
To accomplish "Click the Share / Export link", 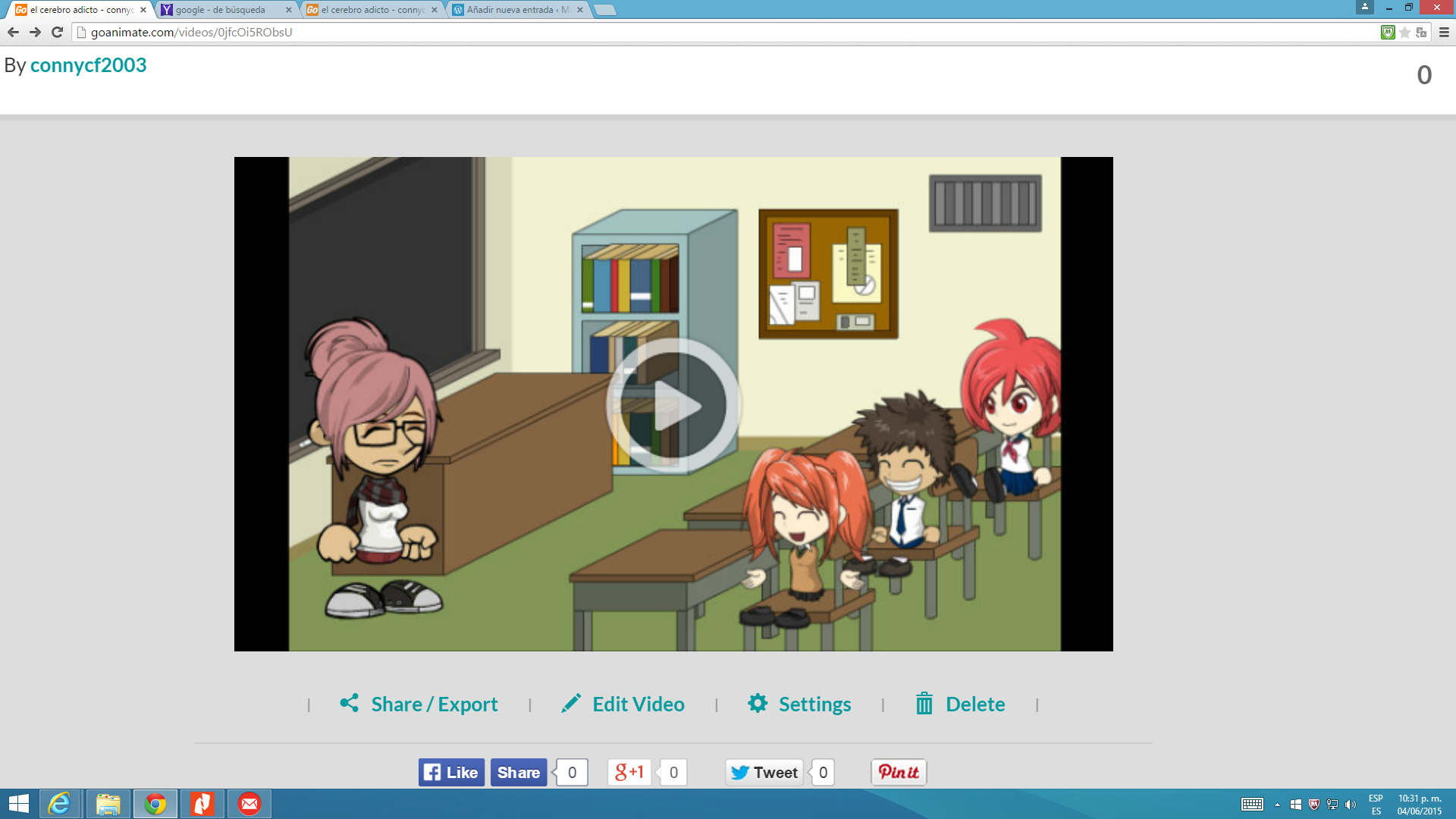I will (x=434, y=704).
